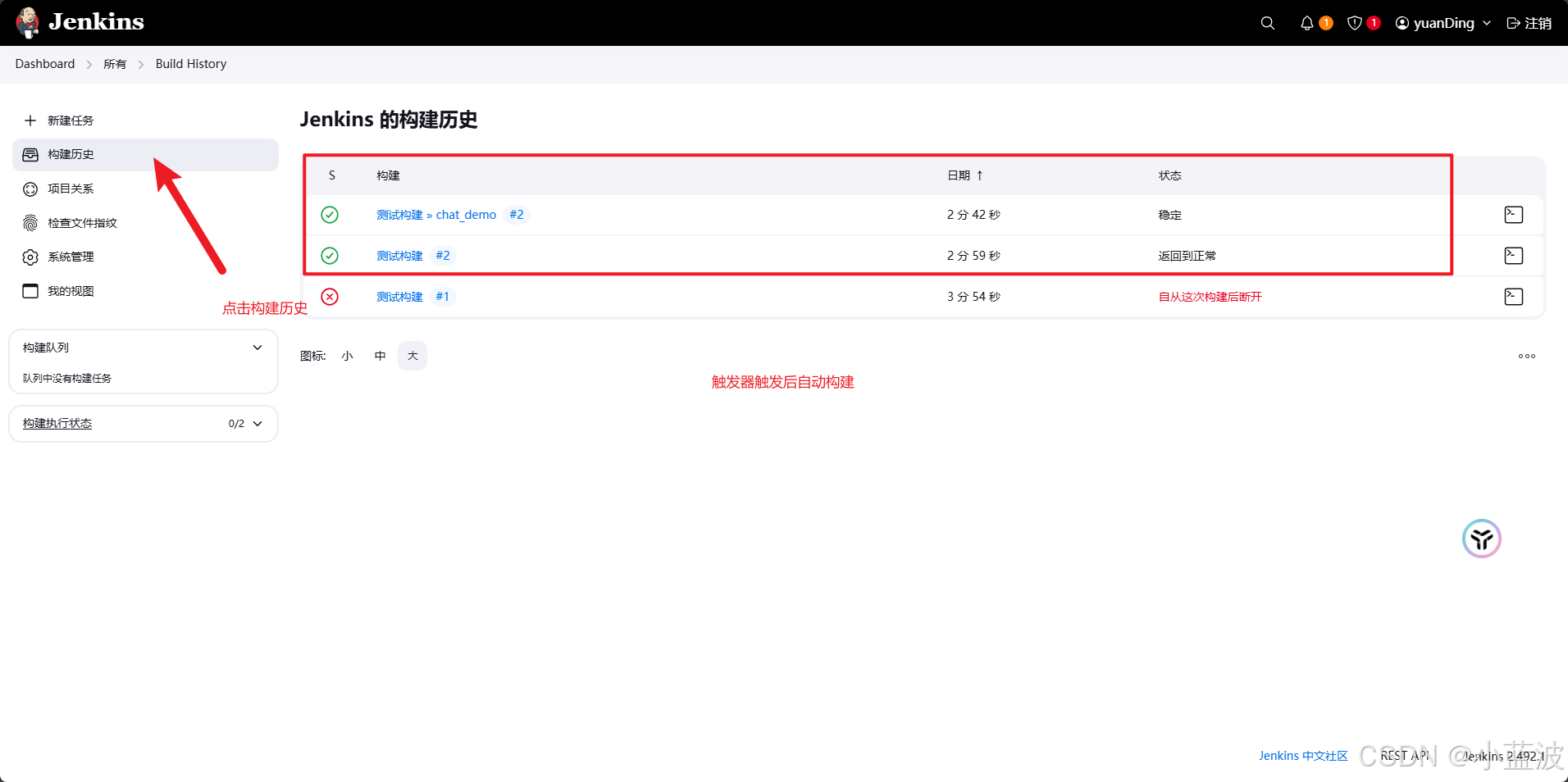Screen dimensions: 1568x782
Task: Sort by 日期 column header
Action: 965,175
